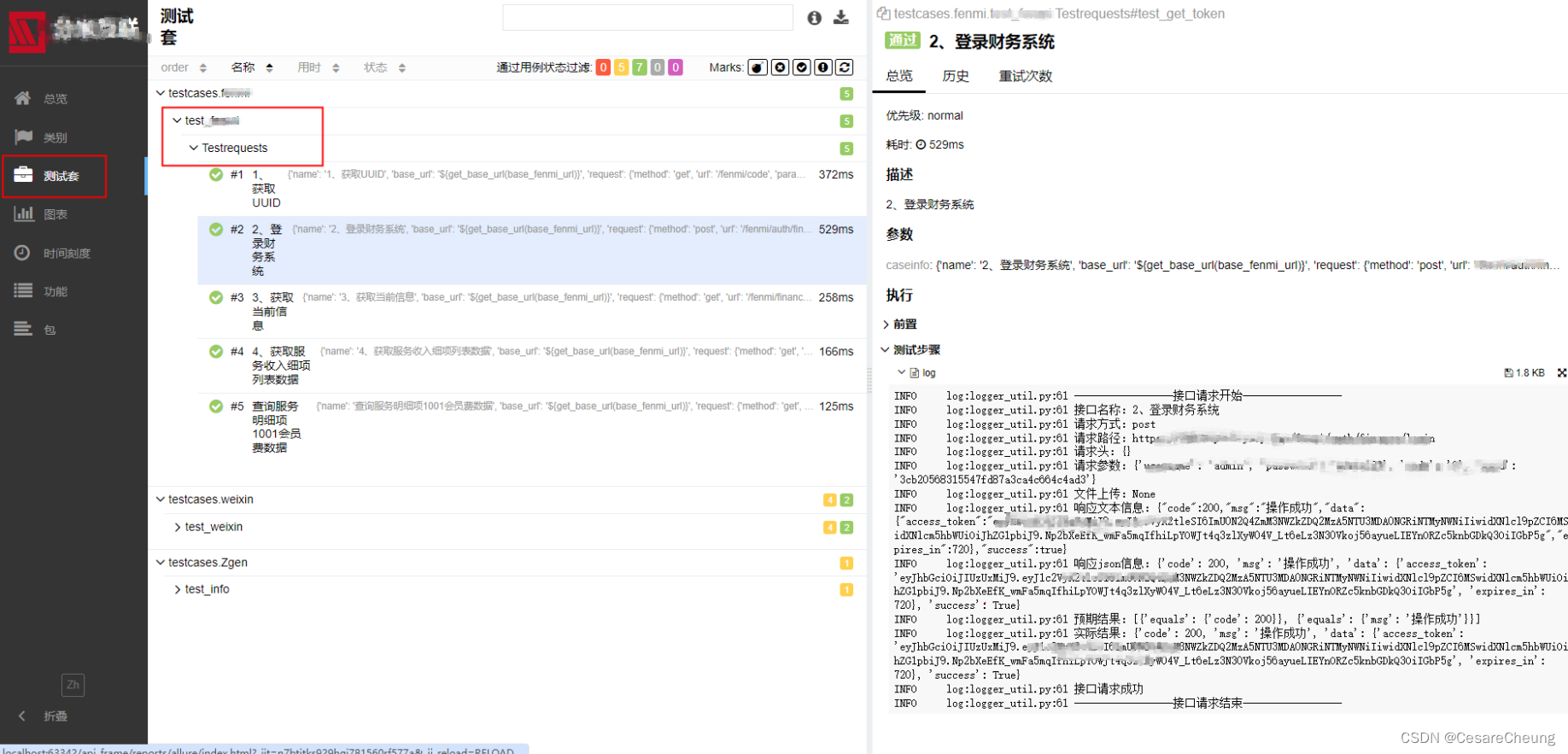Toggle the green passed status filter showing 7
The height and width of the screenshot is (754, 1568).
click(640, 67)
